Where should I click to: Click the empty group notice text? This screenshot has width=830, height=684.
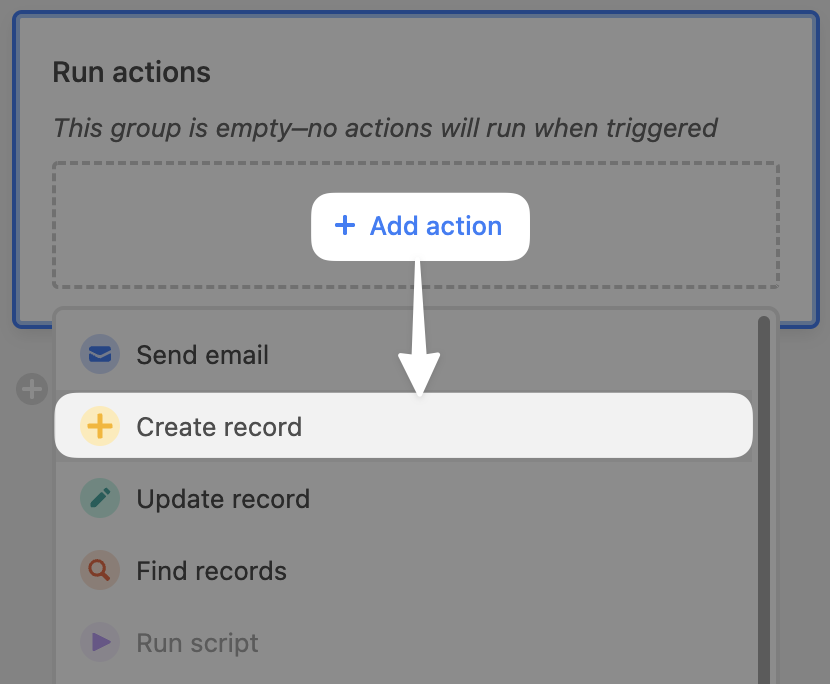click(x=385, y=128)
